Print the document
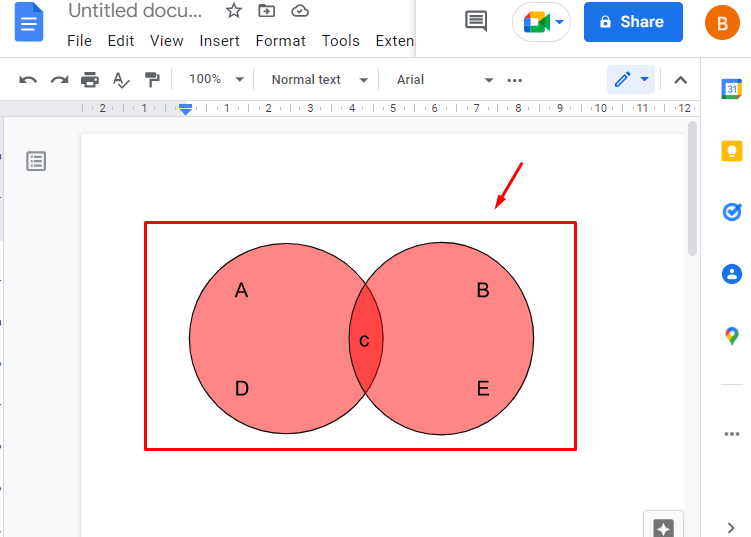This screenshot has width=751, height=537. tap(90, 80)
